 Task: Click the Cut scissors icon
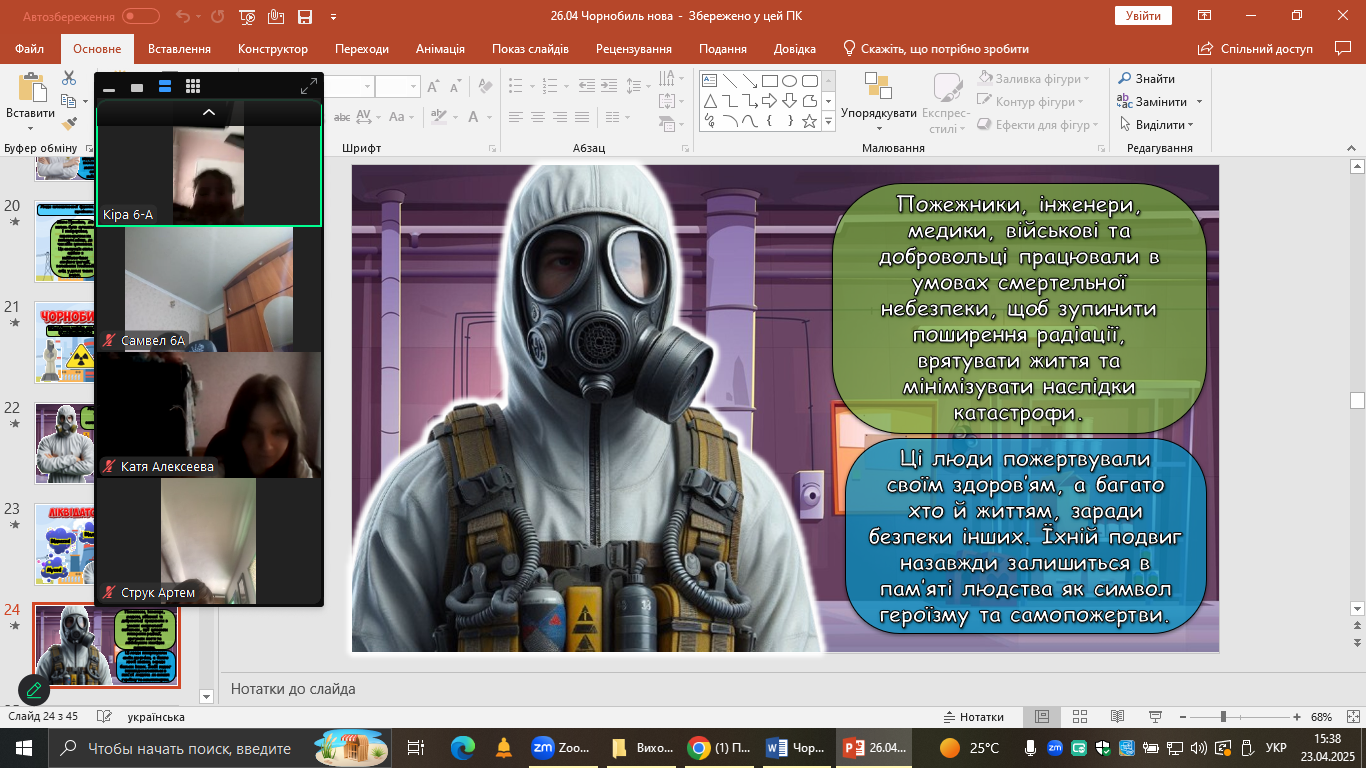(x=69, y=78)
